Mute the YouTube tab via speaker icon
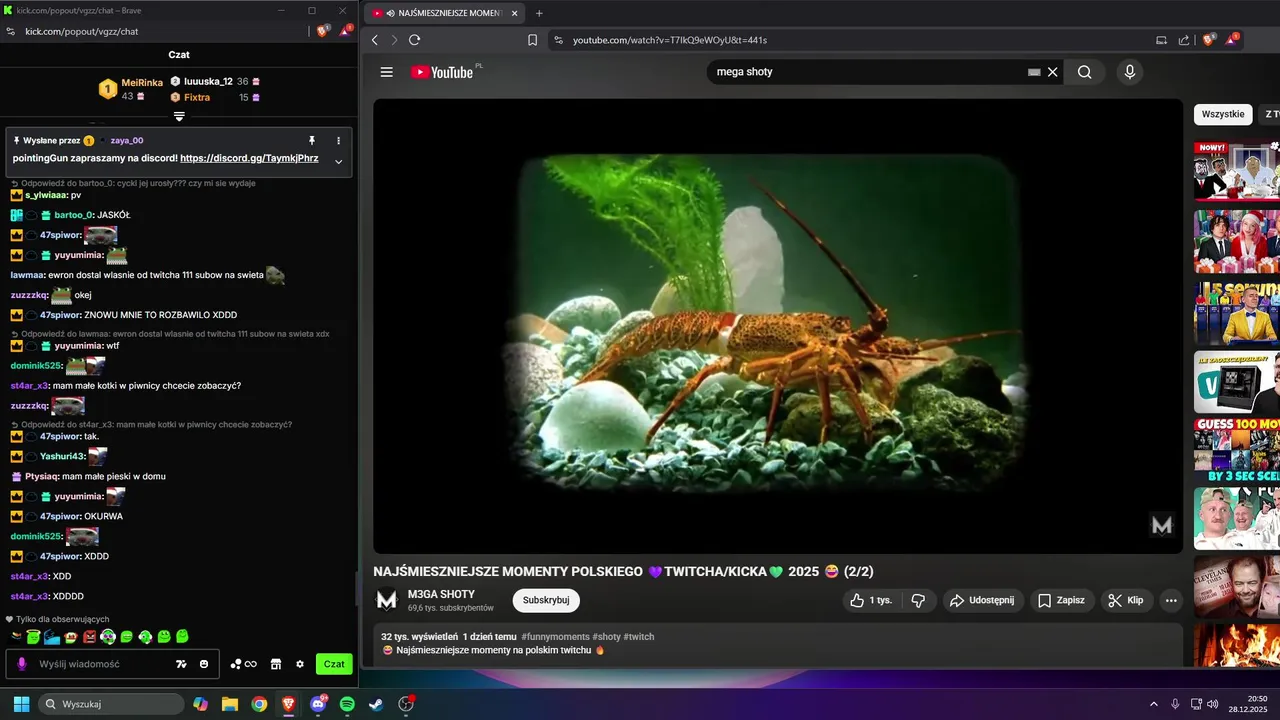1280x720 pixels. point(390,13)
